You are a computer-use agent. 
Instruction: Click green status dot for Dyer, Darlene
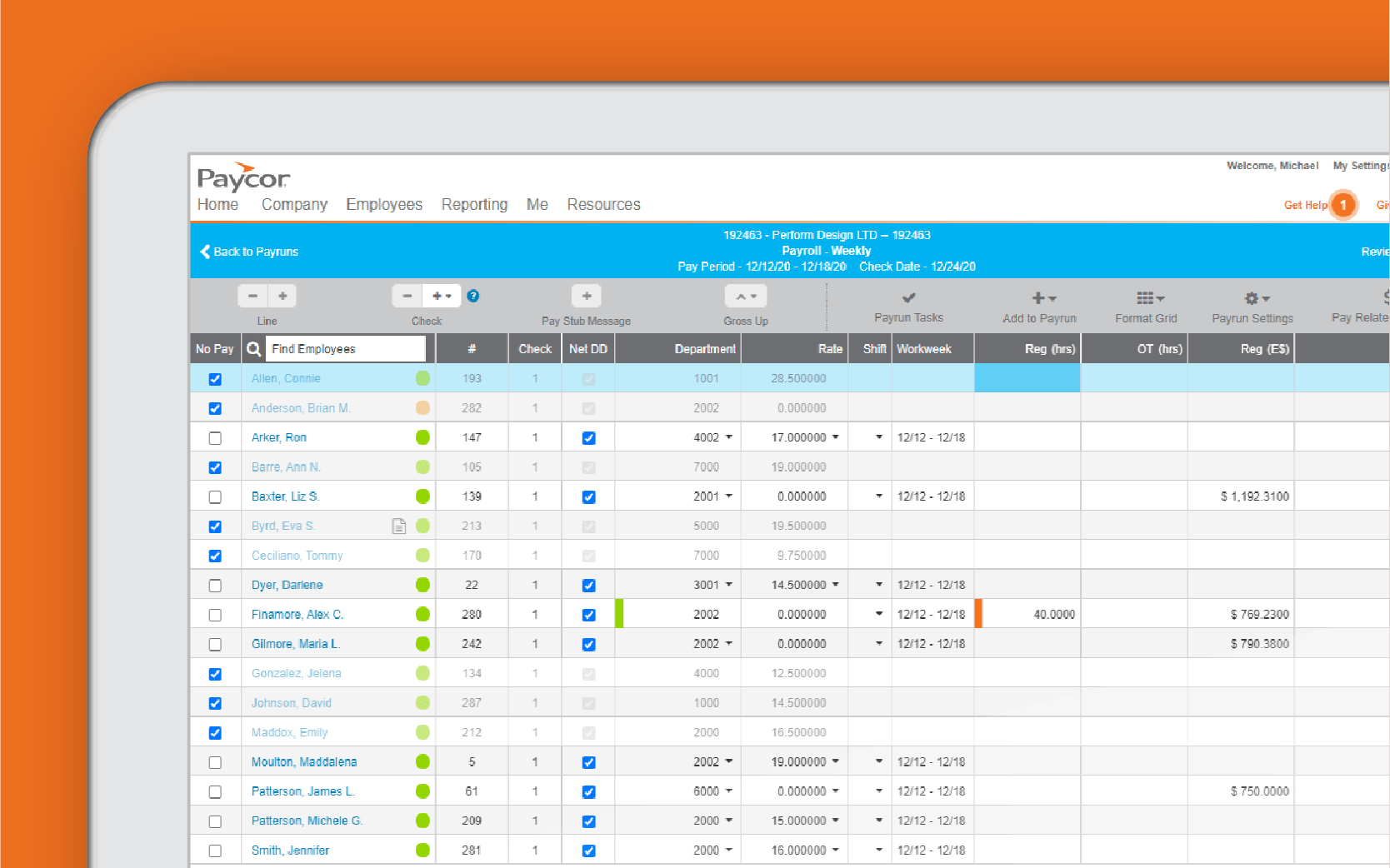click(x=422, y=585)
